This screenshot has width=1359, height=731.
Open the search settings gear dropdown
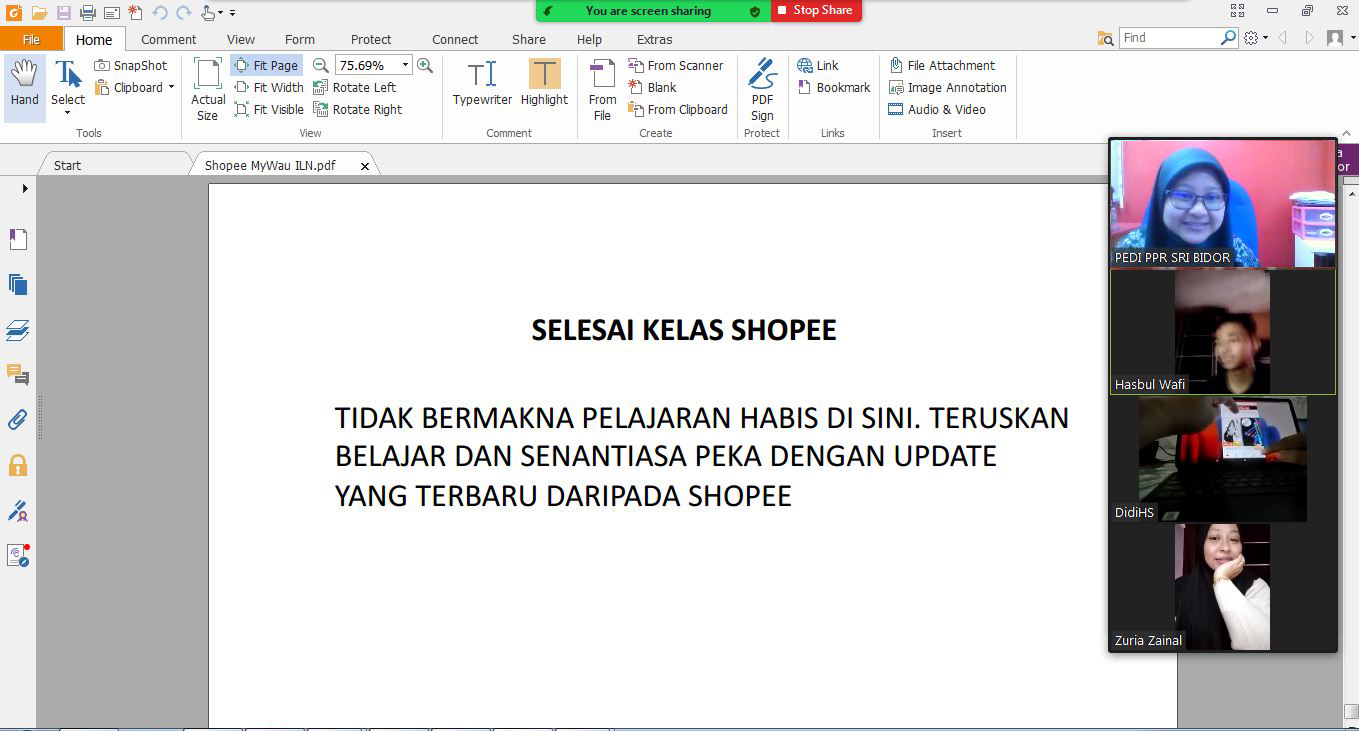[1256, 38]
